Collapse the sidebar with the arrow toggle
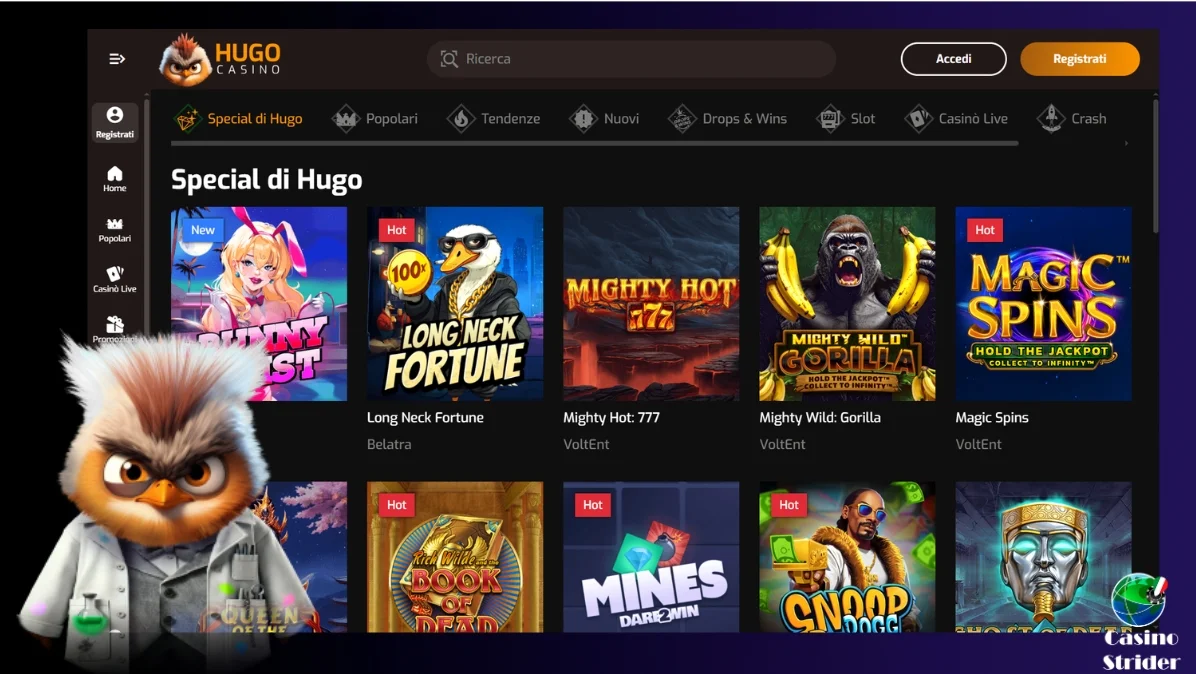This screenshot has height=674, width=1196. (117, 58)
